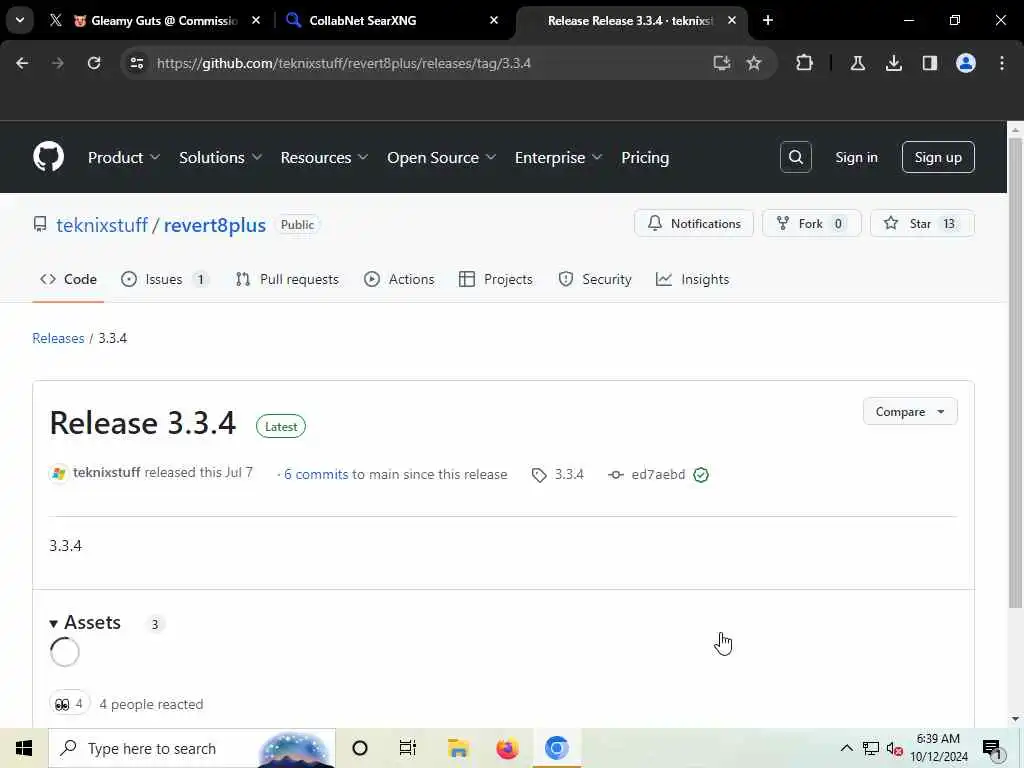This screenshot has height=768, width=1024.
Task: Click the network tray icon
Action: [x=871, y=748]
